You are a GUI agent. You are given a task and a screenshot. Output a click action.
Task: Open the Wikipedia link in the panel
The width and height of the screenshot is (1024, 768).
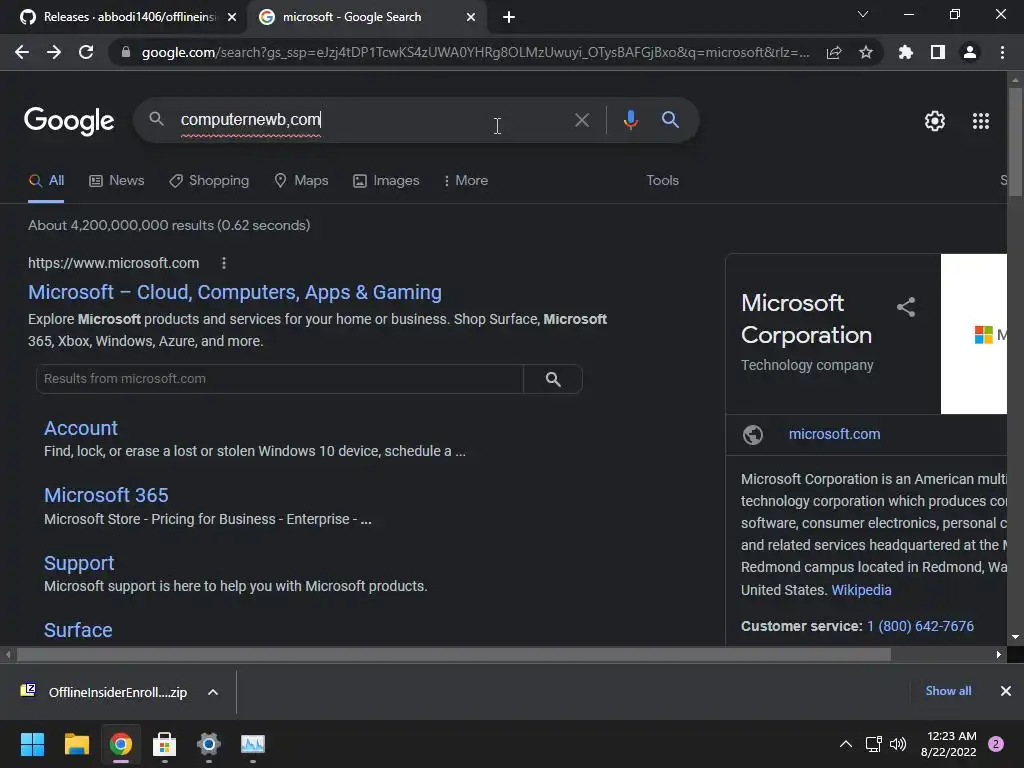(x=861, y=590)
